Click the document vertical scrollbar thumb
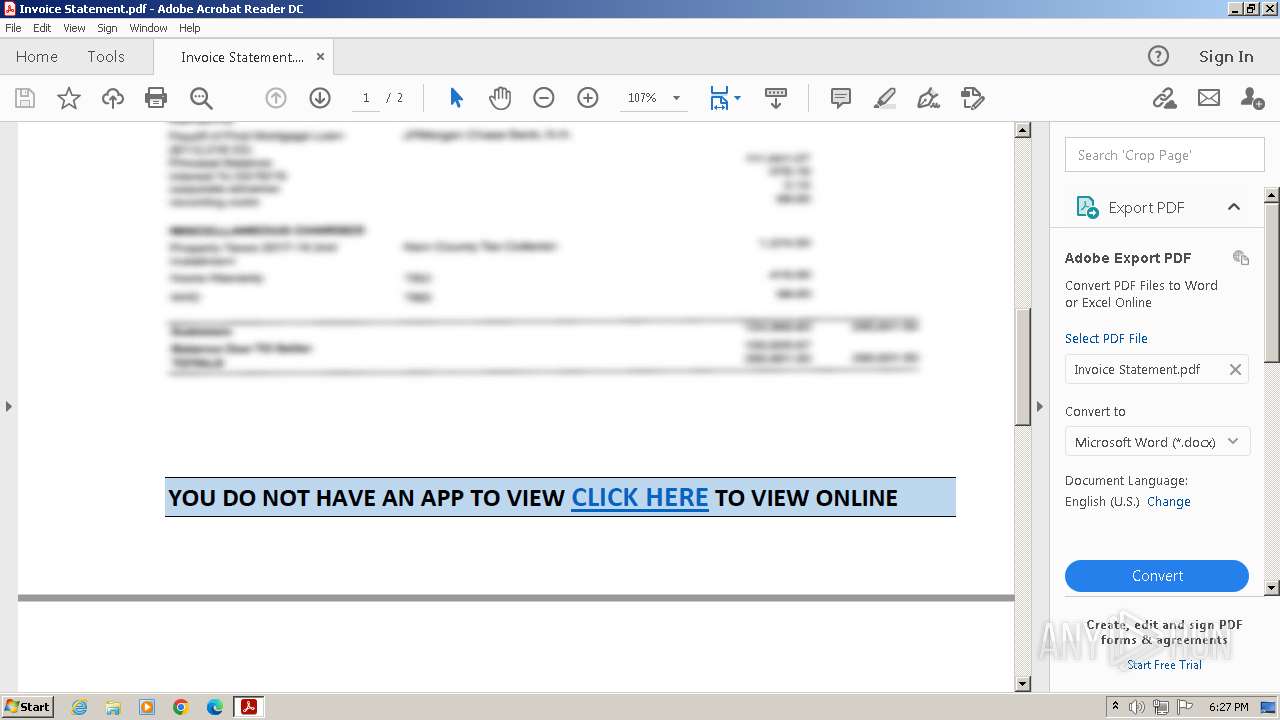The width and height of the screenshot is (1280, 720). (1023, 367)
